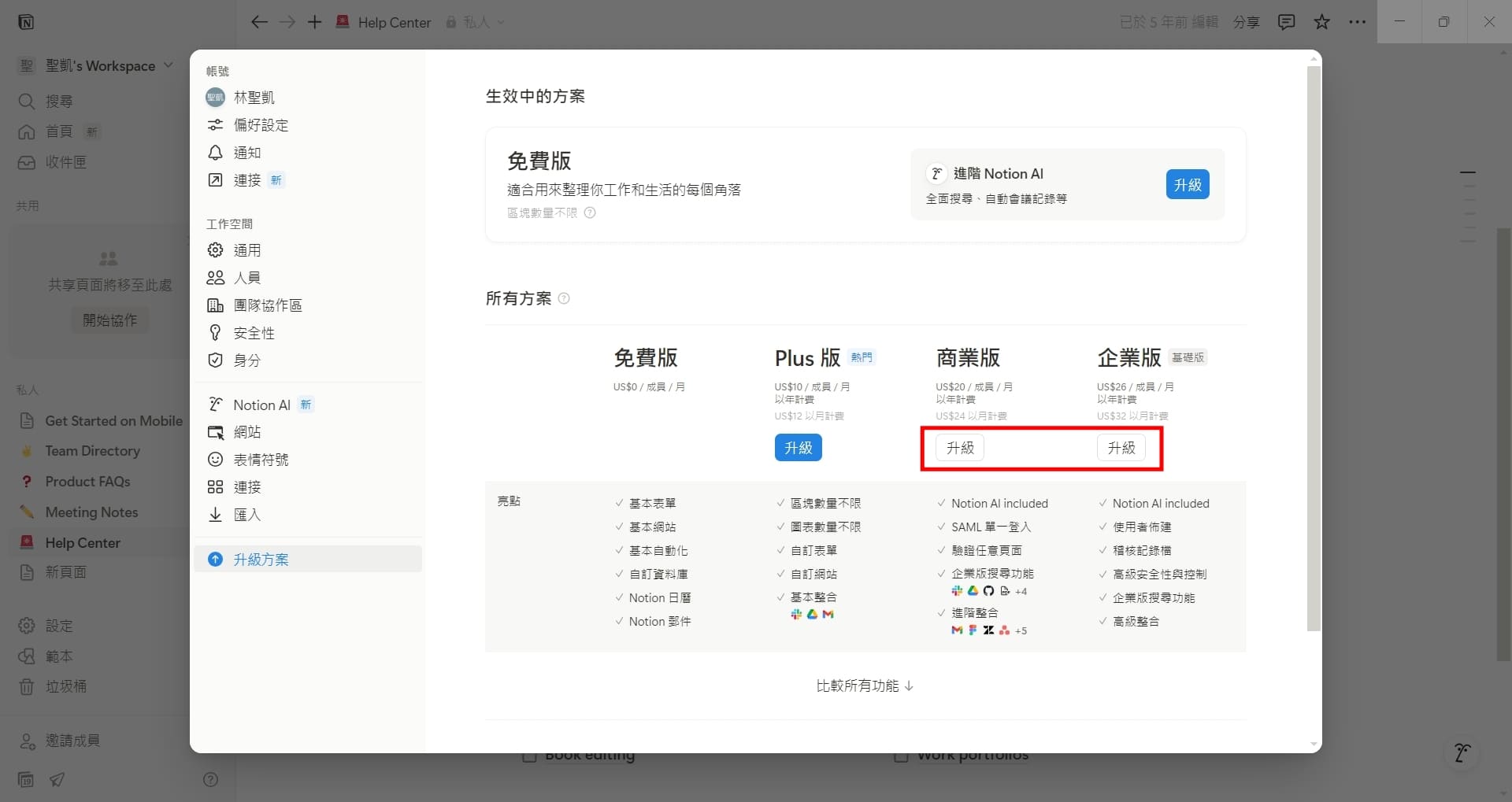Star the Help Center page as favorite

click(1321, 22)
